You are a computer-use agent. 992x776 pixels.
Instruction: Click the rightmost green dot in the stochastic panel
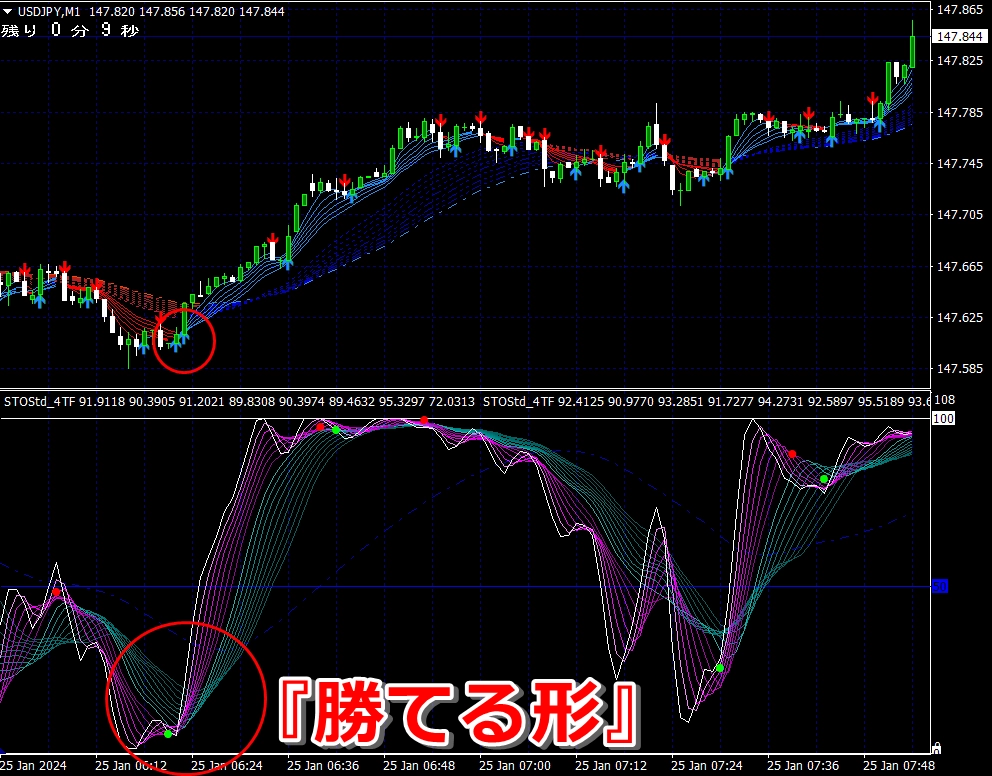[824, 479]
